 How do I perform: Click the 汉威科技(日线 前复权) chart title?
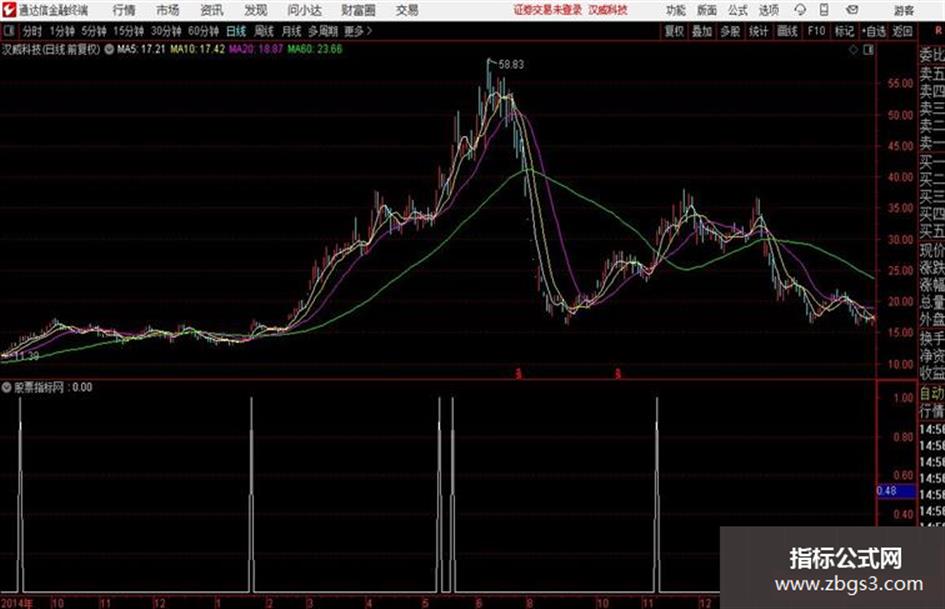pos(51,49)
